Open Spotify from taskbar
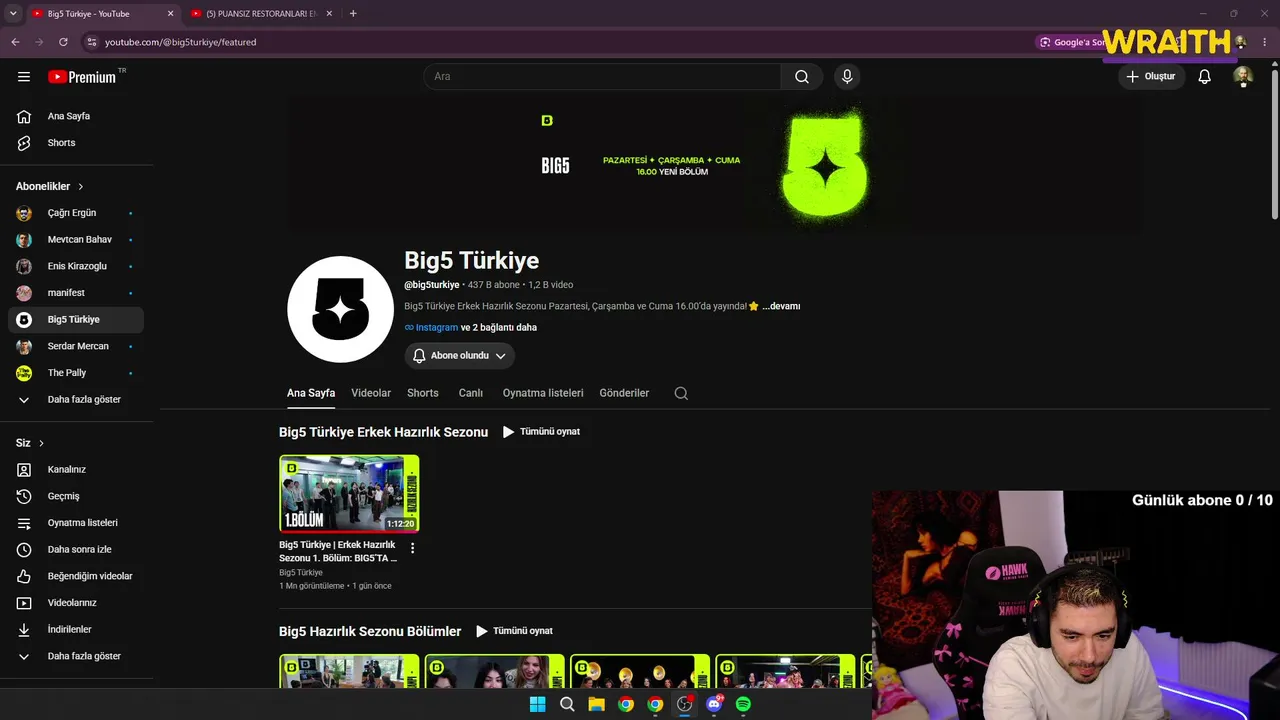Viewport: 1280px width, 720px height. click(743, 704)
